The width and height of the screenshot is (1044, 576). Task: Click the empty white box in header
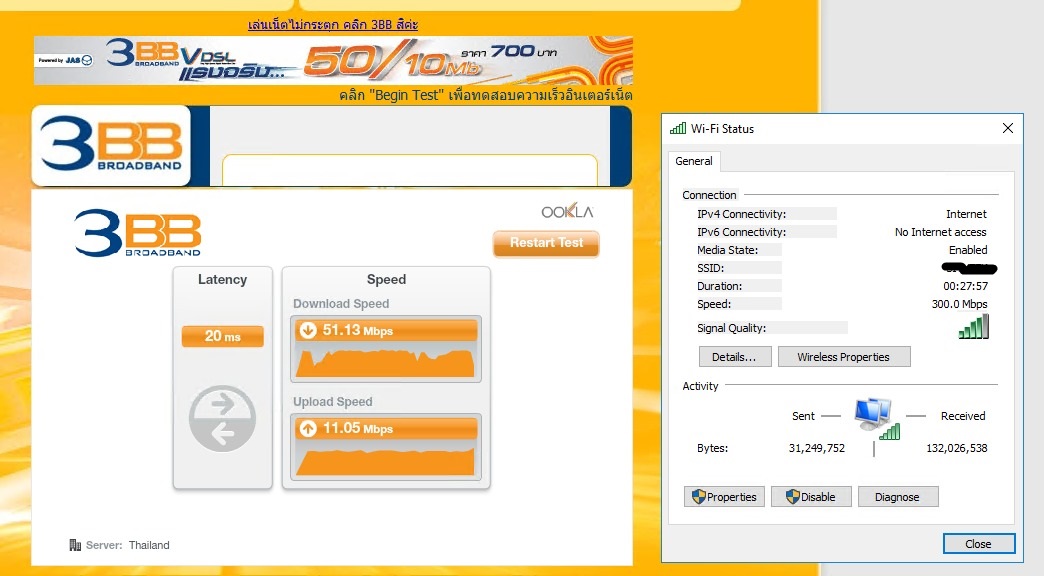coord(409,170)
